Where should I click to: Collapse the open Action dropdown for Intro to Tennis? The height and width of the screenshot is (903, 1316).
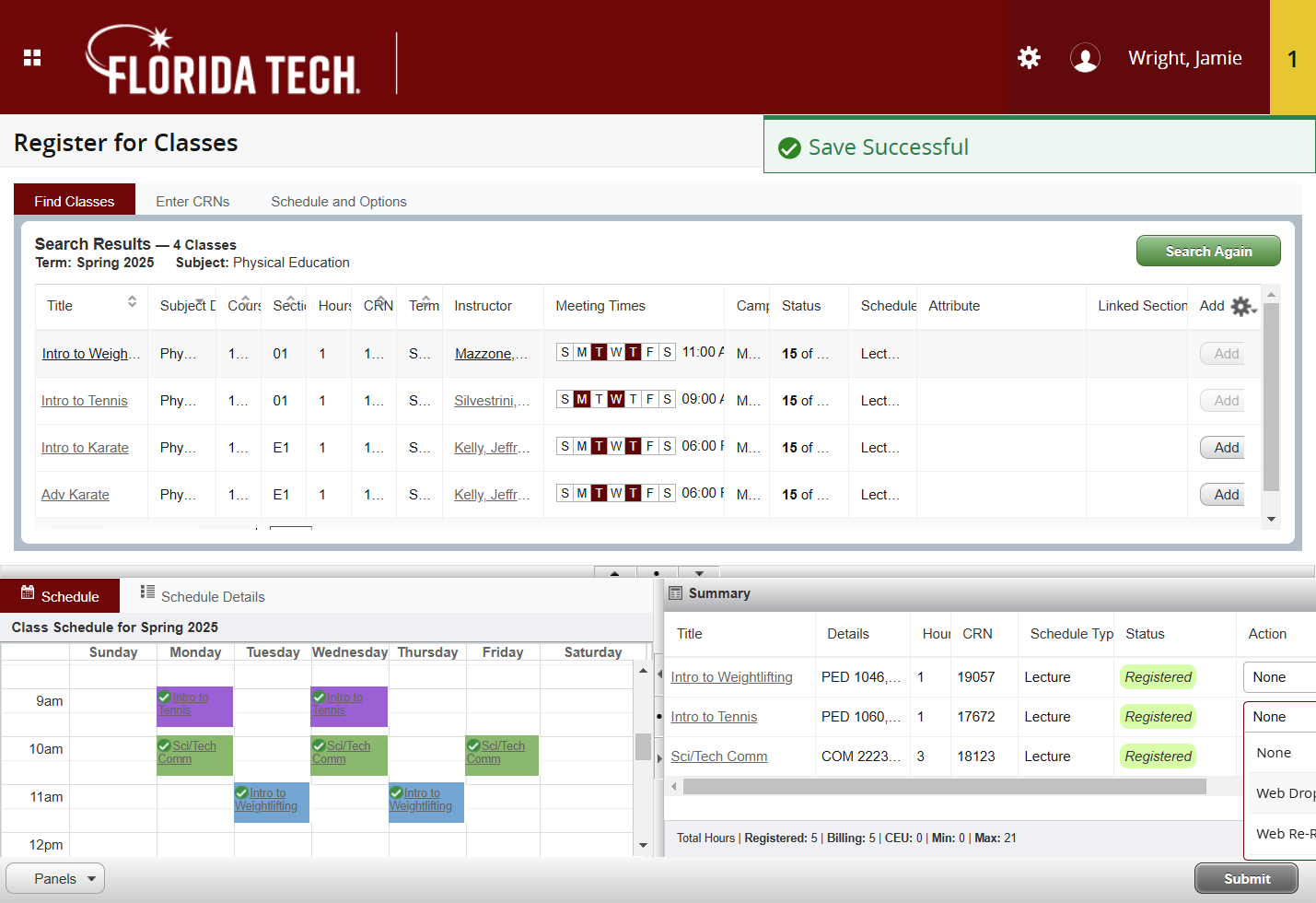[x=1279, y=717]
